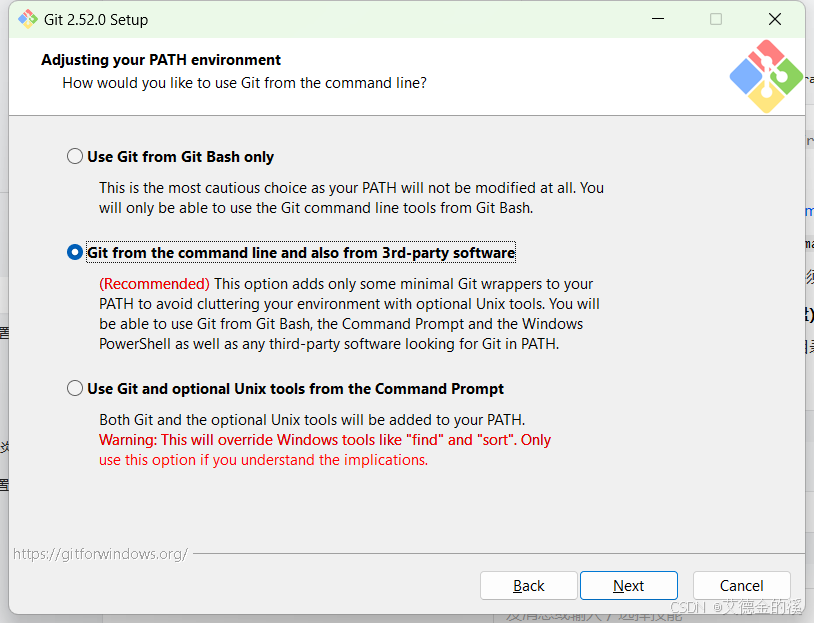Click the large Git logo in header

(x=766, y=76)
